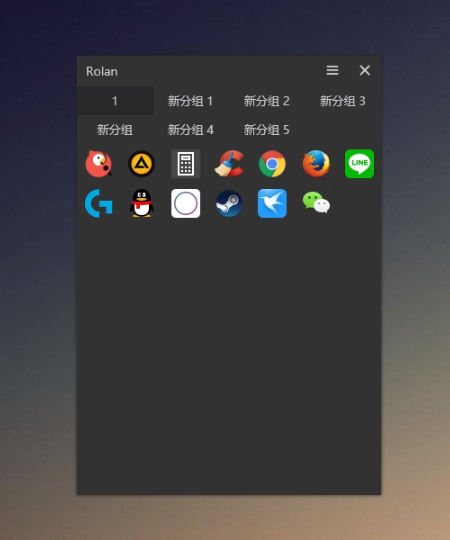The image size is (450, 540).
Task: Open the CCleaner icon
Action: 229,164
